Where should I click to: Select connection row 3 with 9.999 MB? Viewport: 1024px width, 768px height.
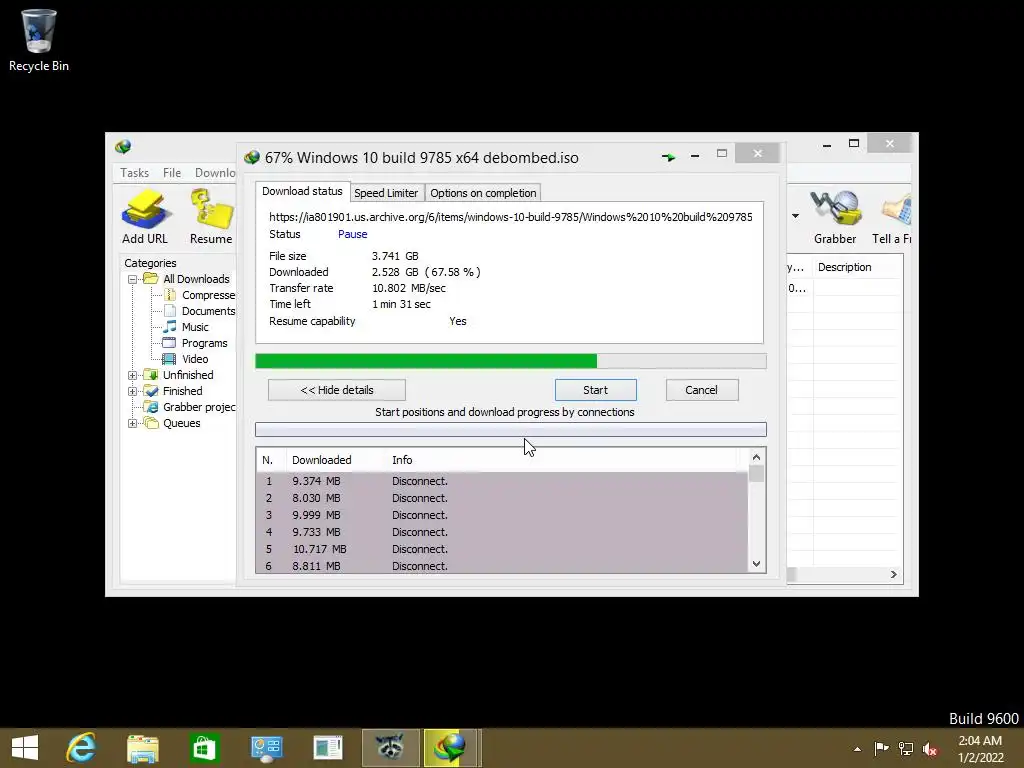pos(502,515)
